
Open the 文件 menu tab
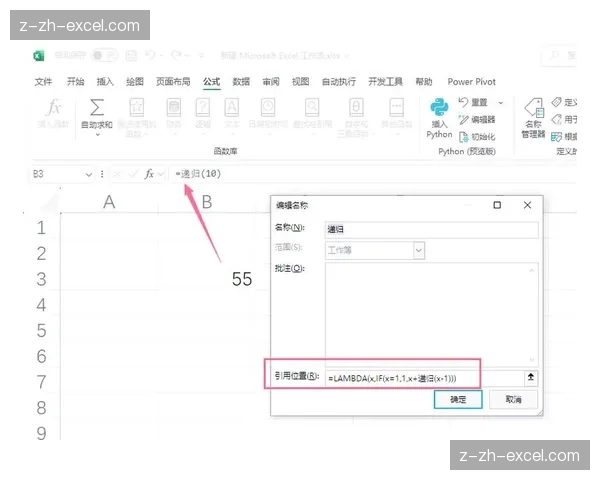43,82
